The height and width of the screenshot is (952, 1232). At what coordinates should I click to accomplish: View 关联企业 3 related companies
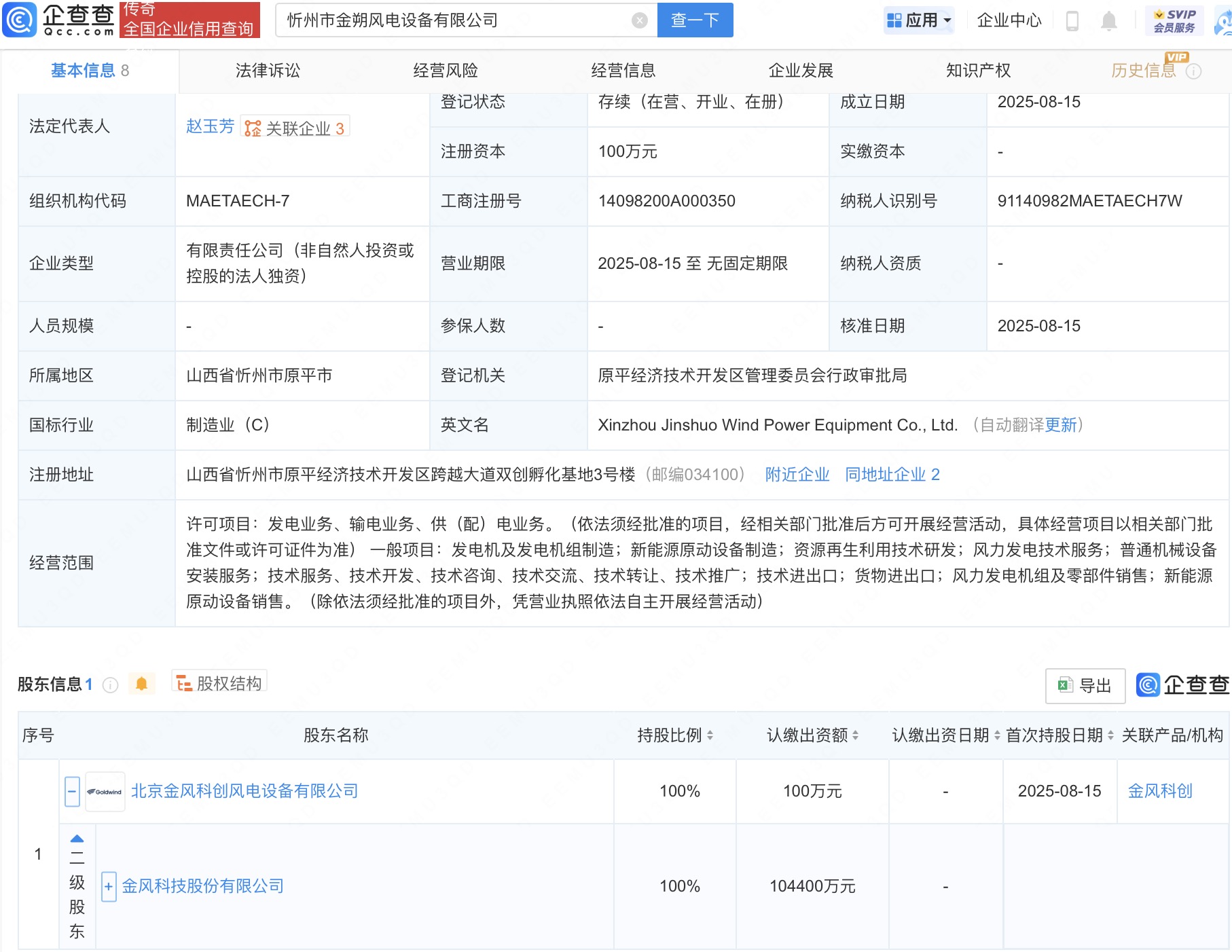coord(295,128)
